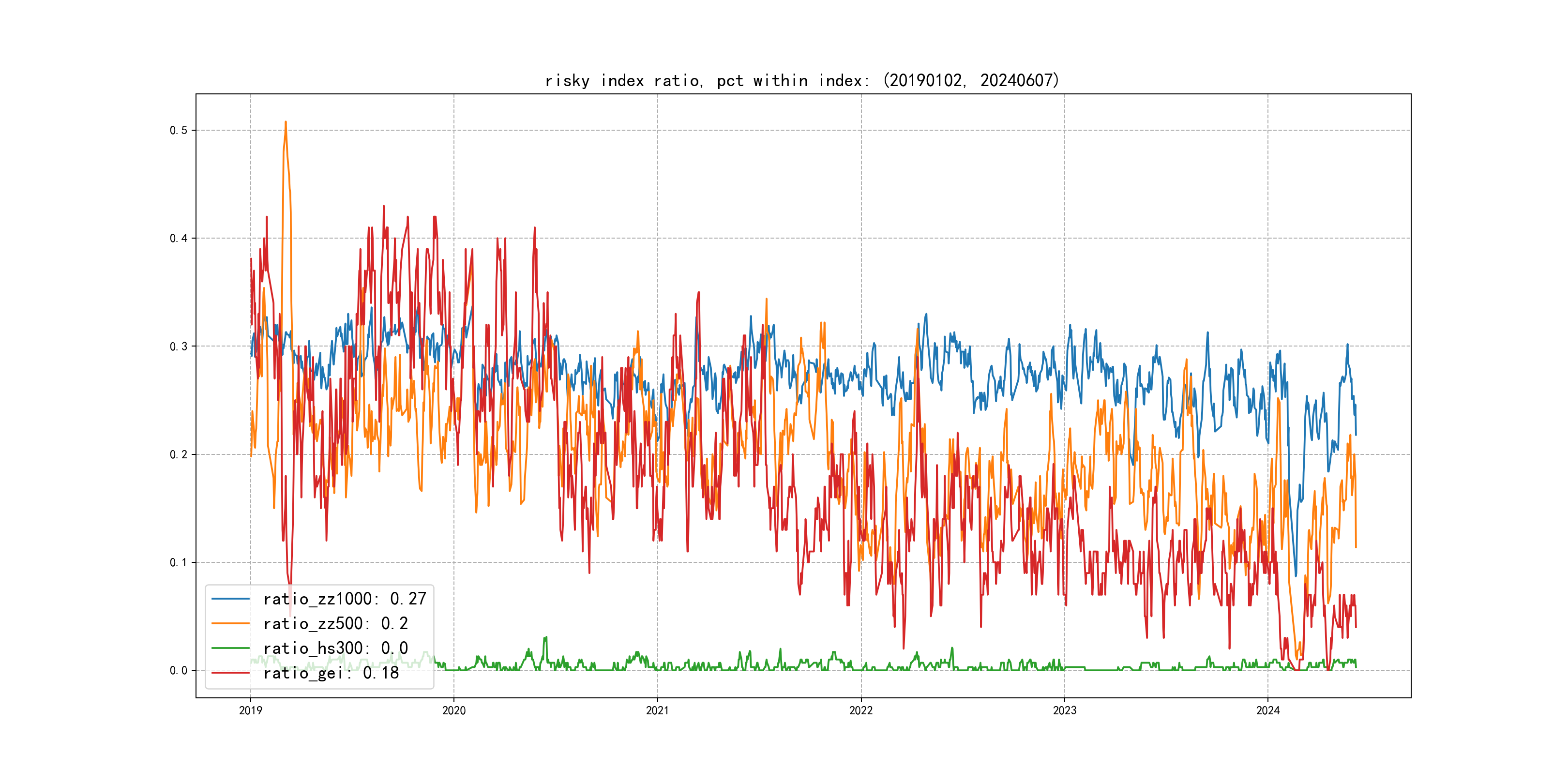Select the ratio_gei: 0.18 legend label

pos(331,673)
